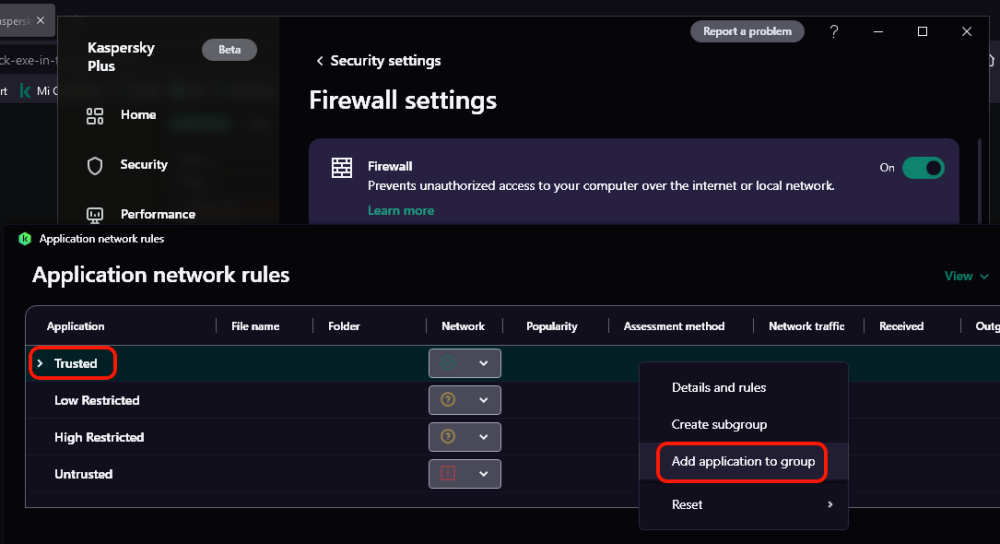
Task: Open the Reset submenu
Action: (x=743, y=504)
